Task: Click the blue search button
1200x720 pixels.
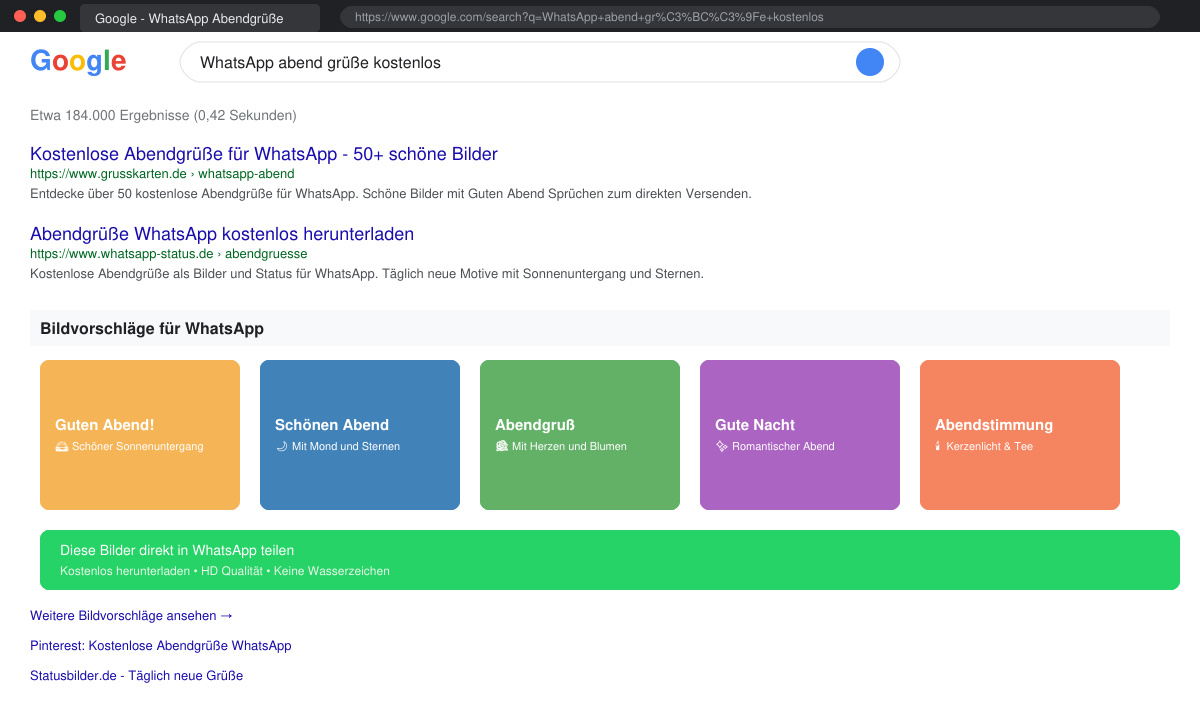Action: (870, 62)
